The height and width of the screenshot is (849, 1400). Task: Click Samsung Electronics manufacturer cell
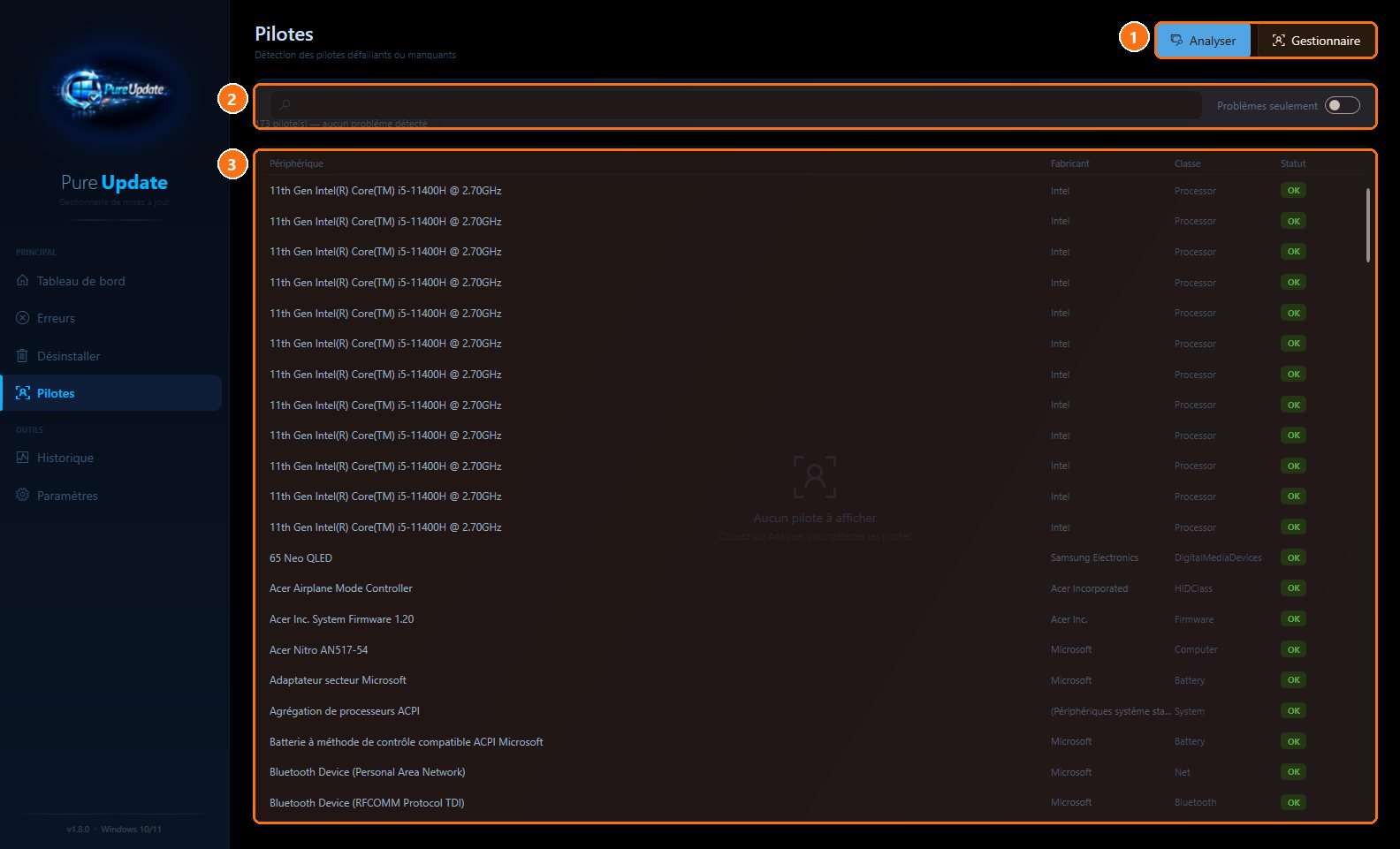click(1094, 558)
